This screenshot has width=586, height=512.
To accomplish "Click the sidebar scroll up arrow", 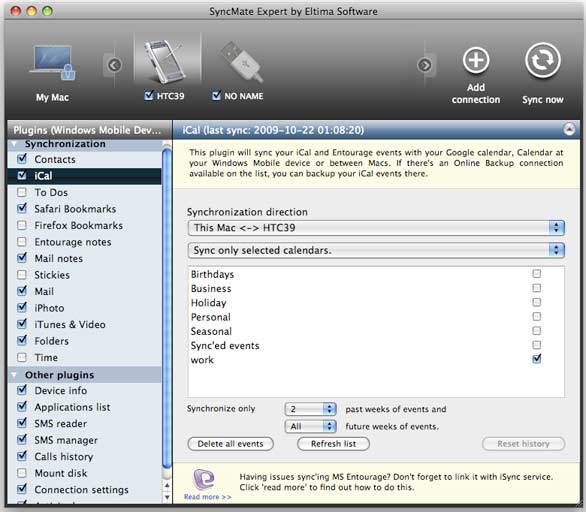I will coord(167,485).
